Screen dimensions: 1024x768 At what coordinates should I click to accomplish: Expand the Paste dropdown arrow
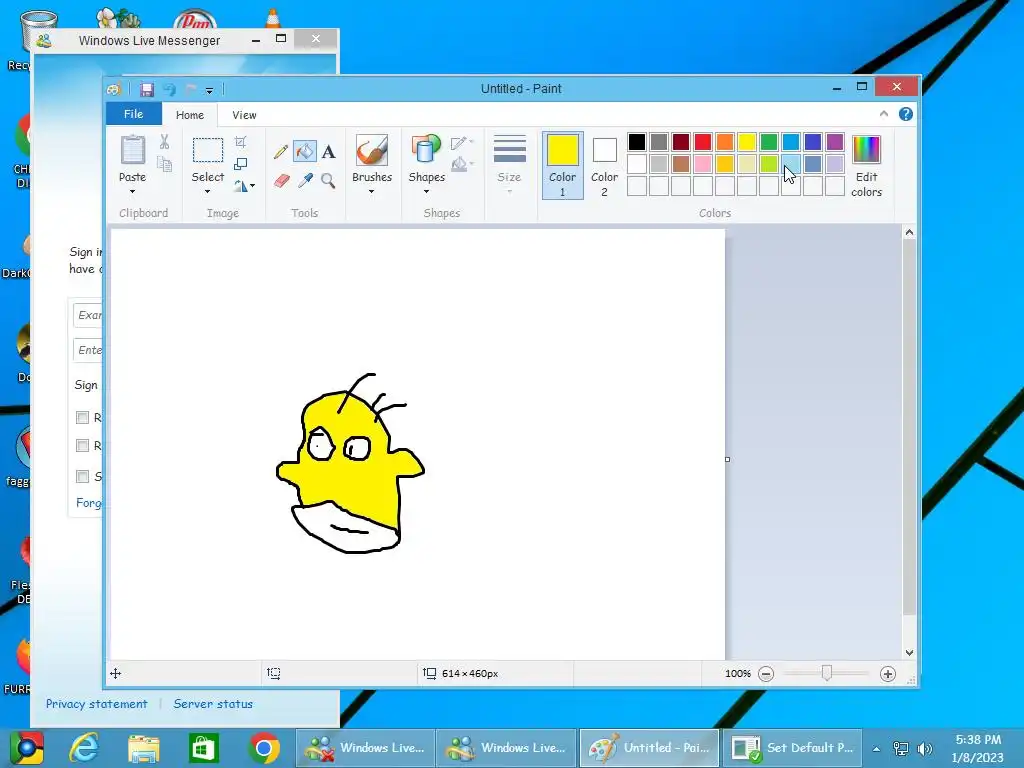point(133,191)
